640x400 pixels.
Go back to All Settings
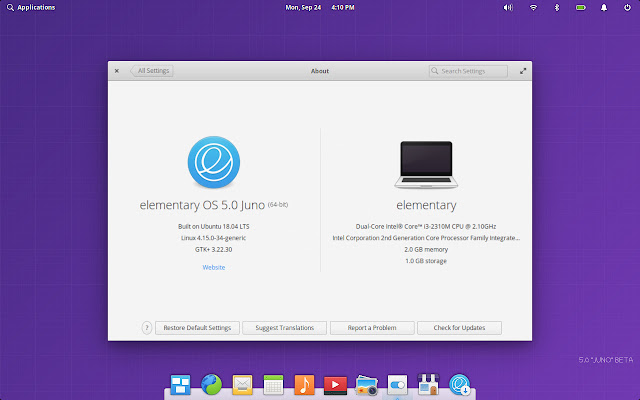[x=152, y=71]
